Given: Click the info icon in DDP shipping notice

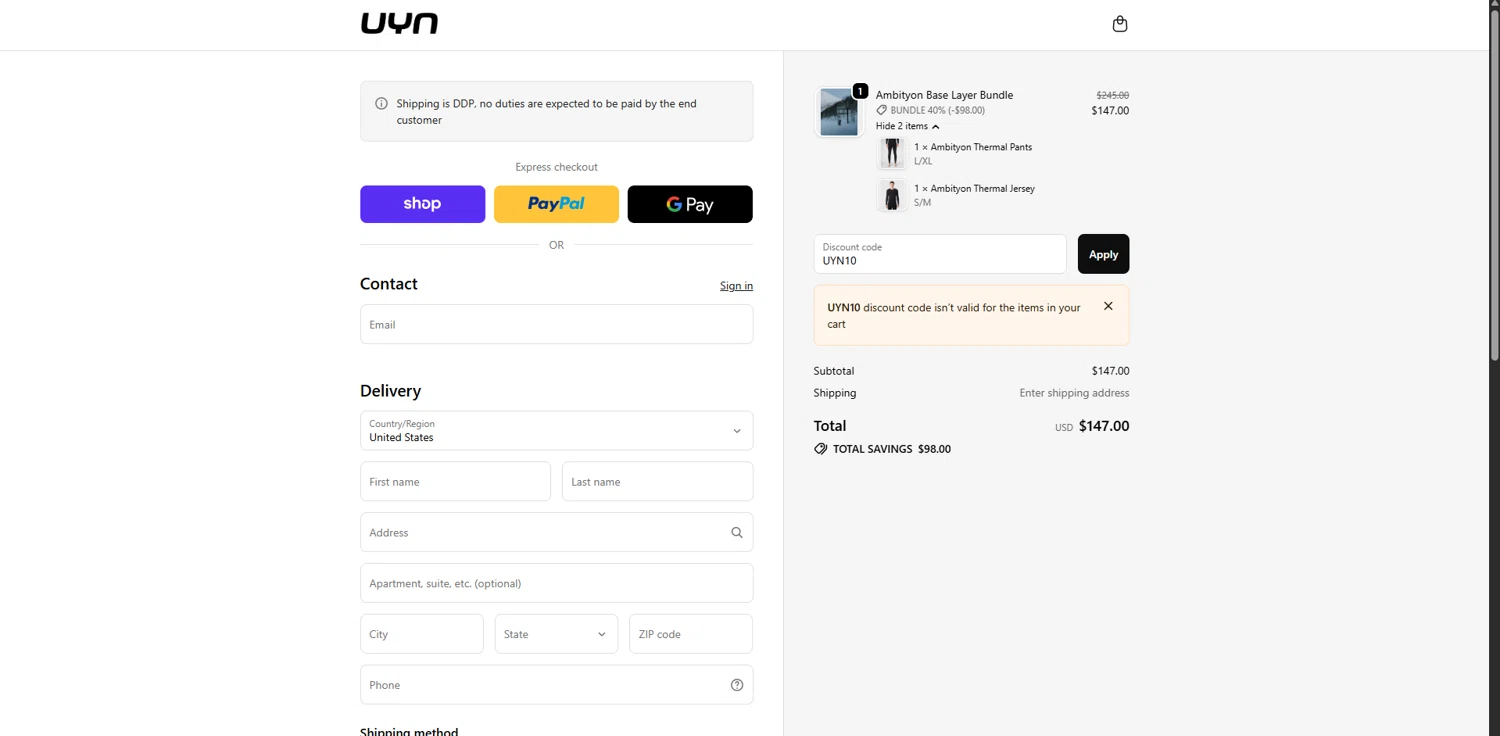Looking at the screenshot, I should coord(381,103).
